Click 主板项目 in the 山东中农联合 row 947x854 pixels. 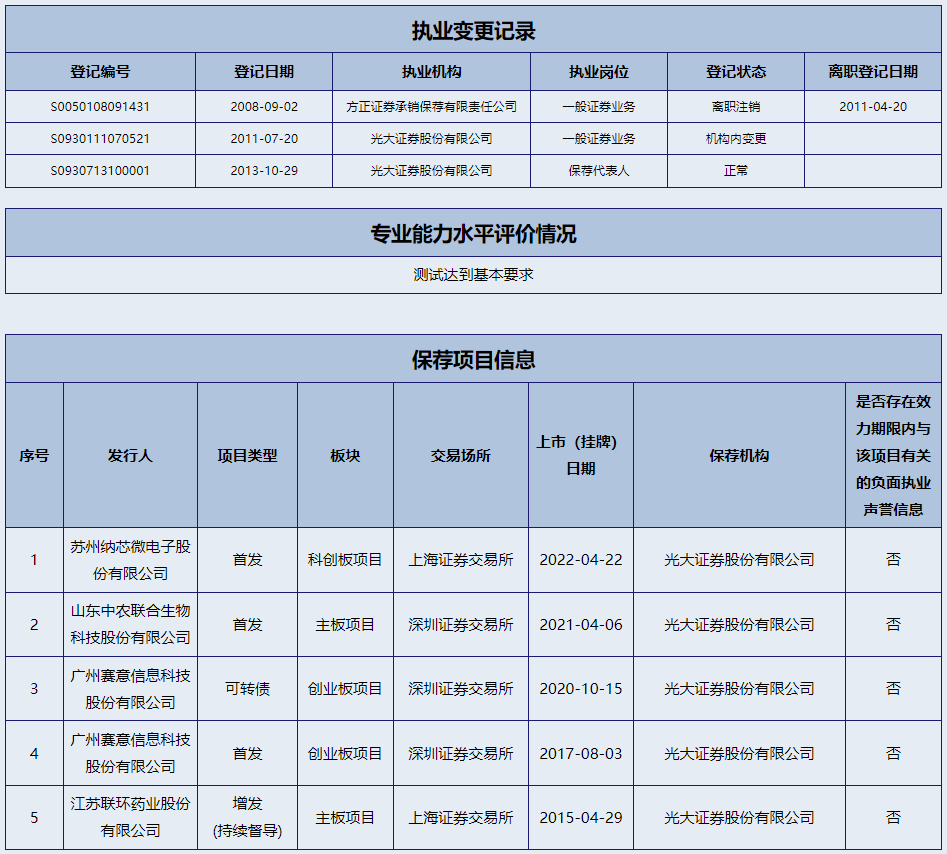coord(345,624)
